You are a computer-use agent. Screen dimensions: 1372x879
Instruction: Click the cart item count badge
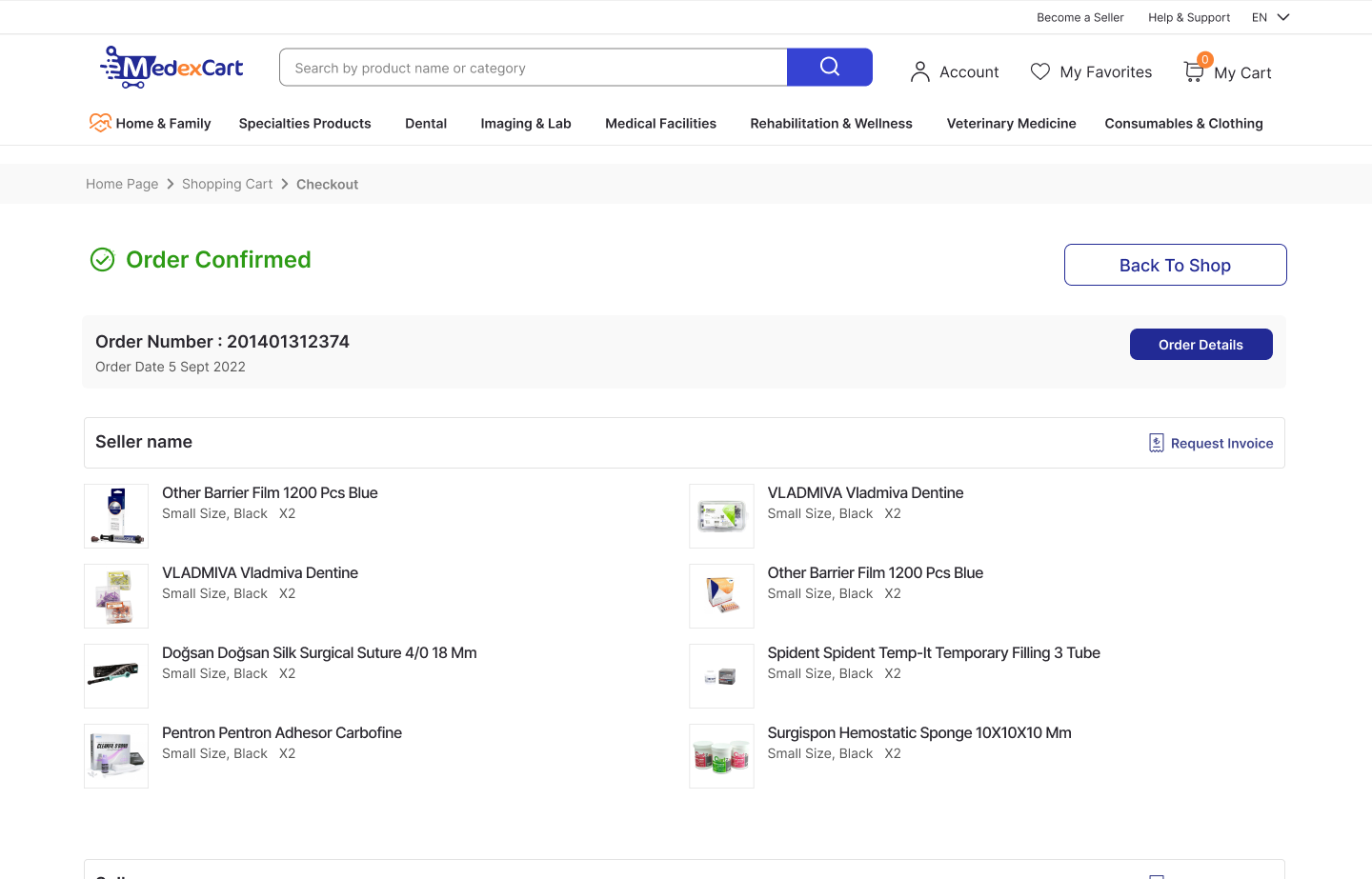[1205, 59]
